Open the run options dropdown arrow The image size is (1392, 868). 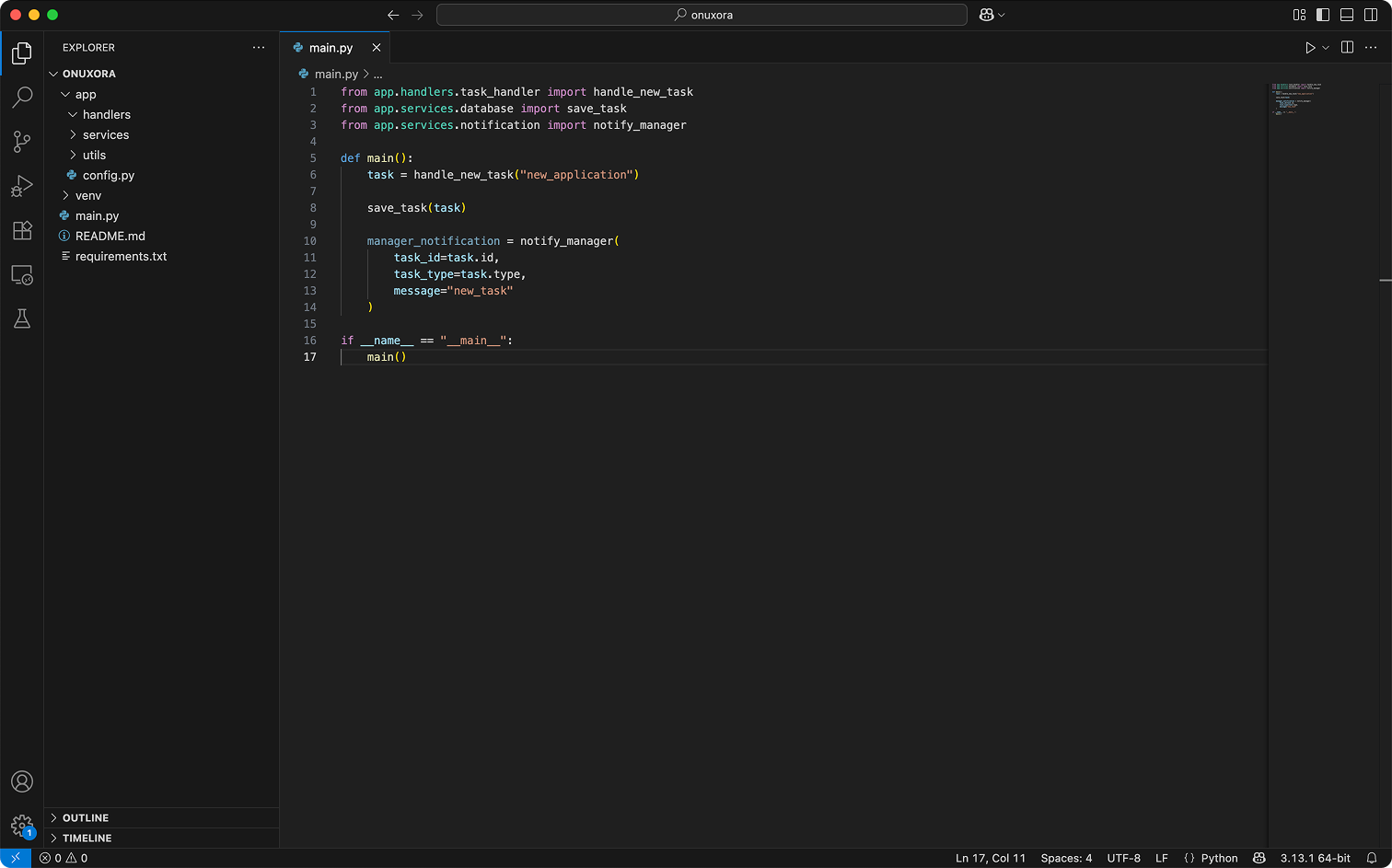coord(1326,48)
